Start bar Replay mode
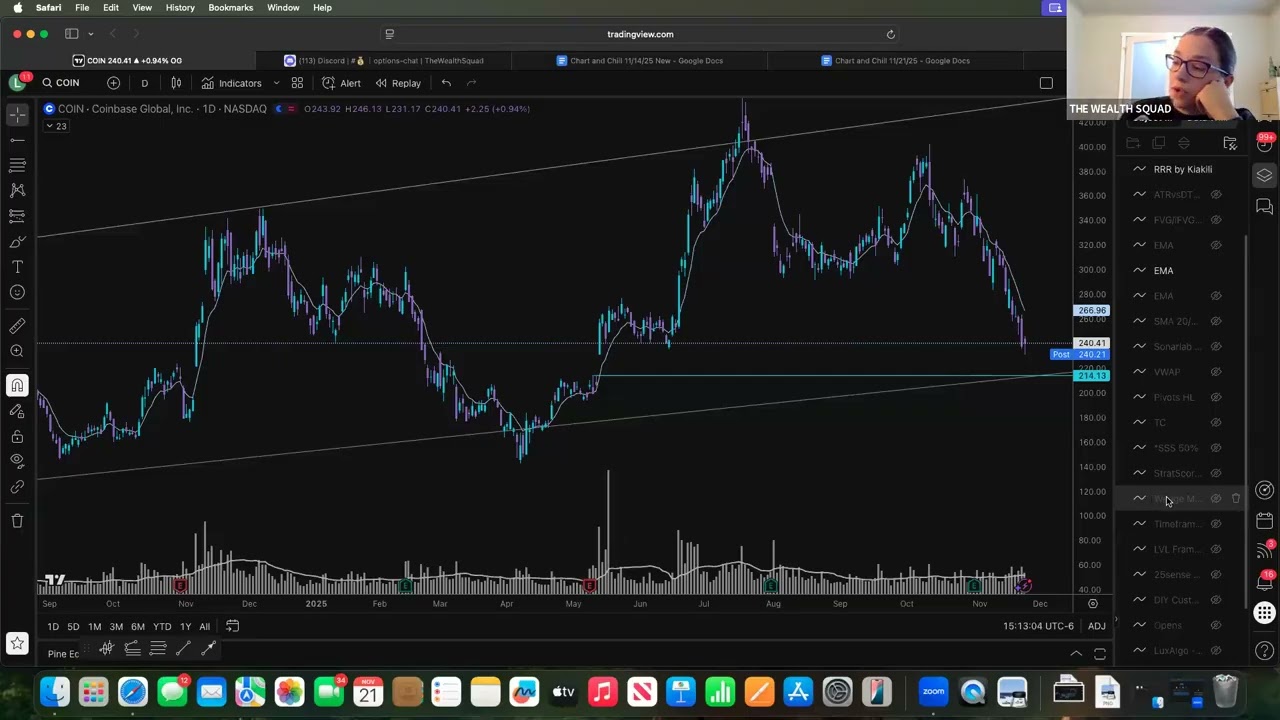The height and width of the screenshot is (720, 1280). [398, 83]
